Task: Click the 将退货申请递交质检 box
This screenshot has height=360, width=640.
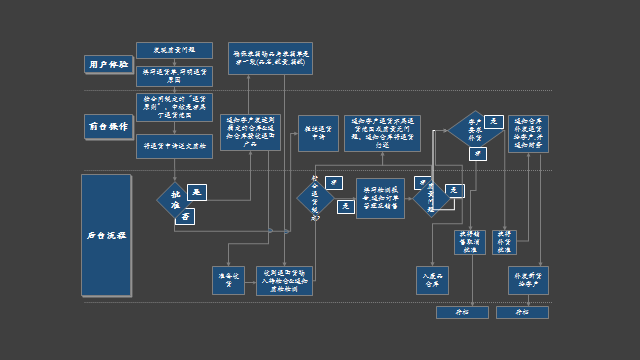Action: click(x=174, y=146)
